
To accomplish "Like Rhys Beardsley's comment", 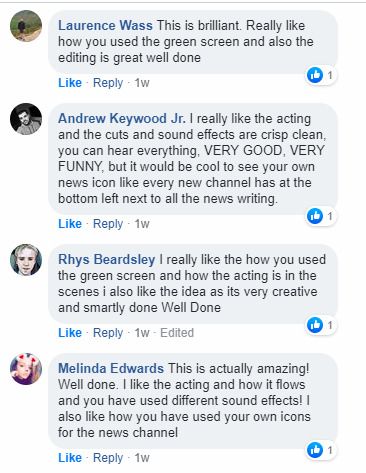I will click(x=70, y=333).
